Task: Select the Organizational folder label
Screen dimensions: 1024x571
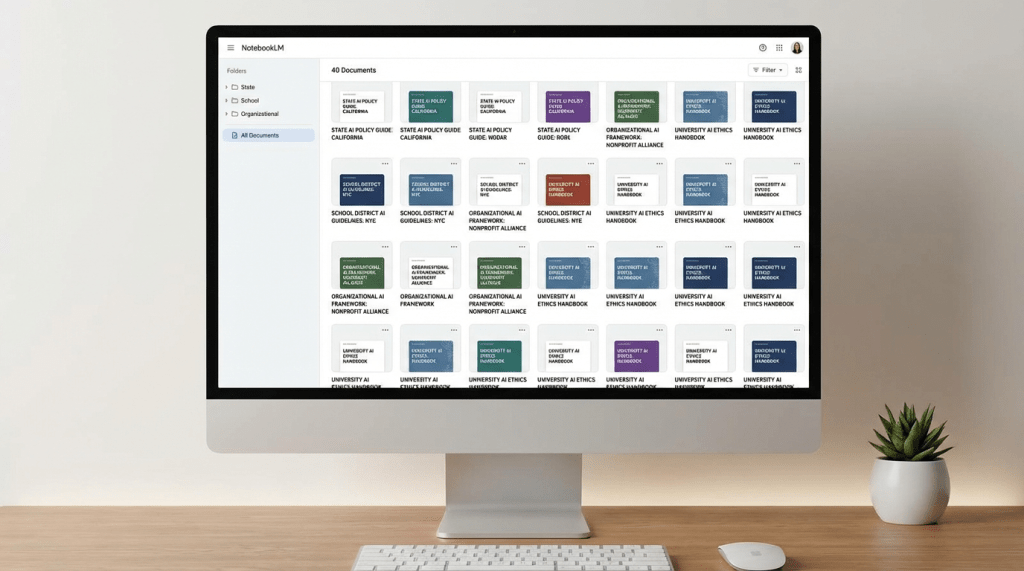Action: [260, 114]
